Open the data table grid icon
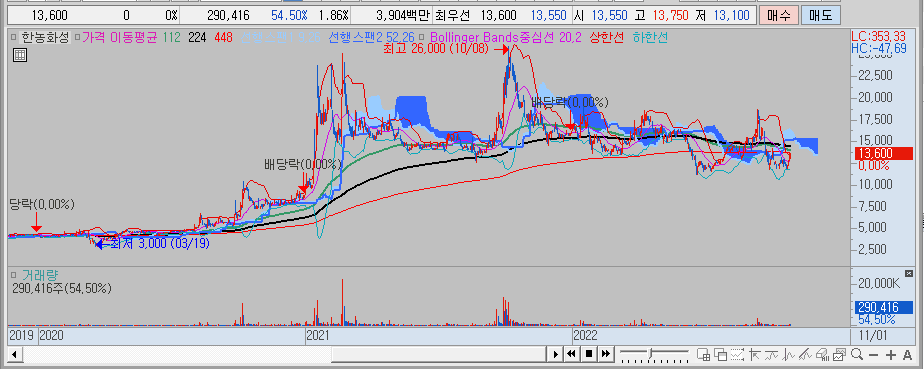This screenshot has width=924, height=369. pos(19,55)
